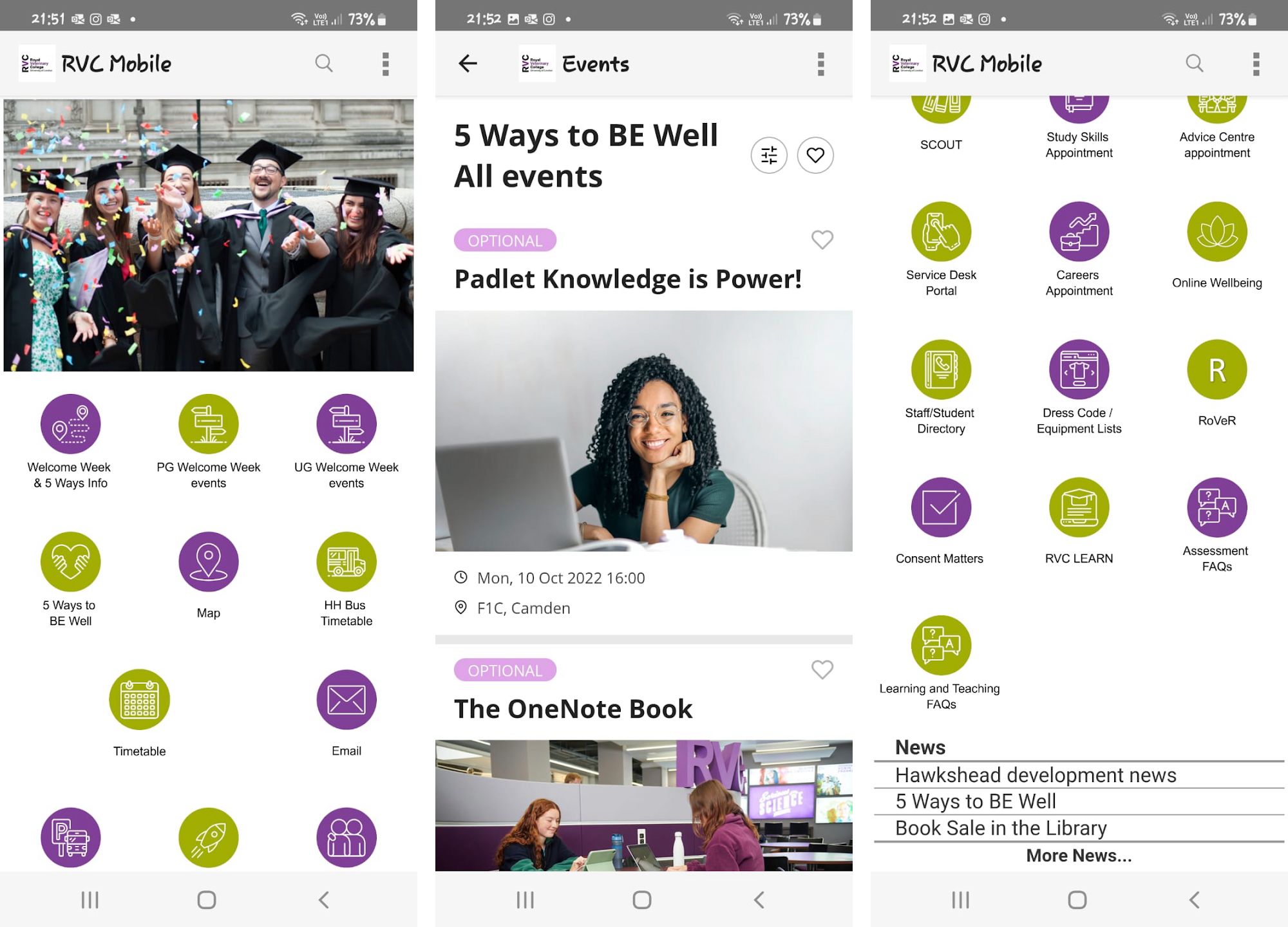1288x927 pixels.
Task: Open the Map location icon
Action: click(x=208, y=561)
